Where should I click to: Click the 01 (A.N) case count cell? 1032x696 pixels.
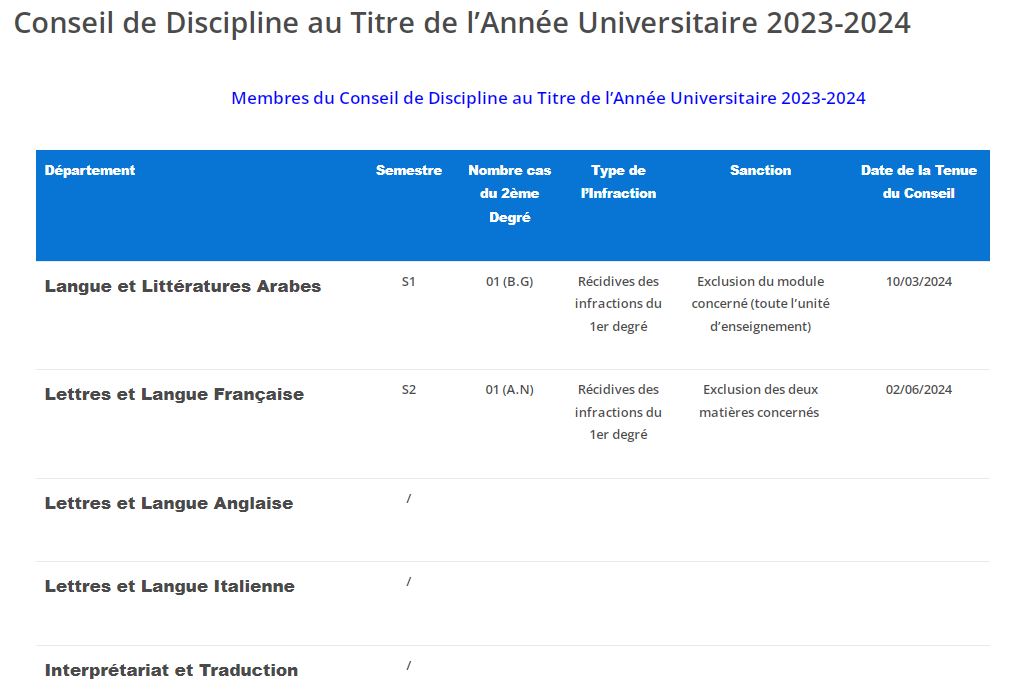click(x=510, y=389)
